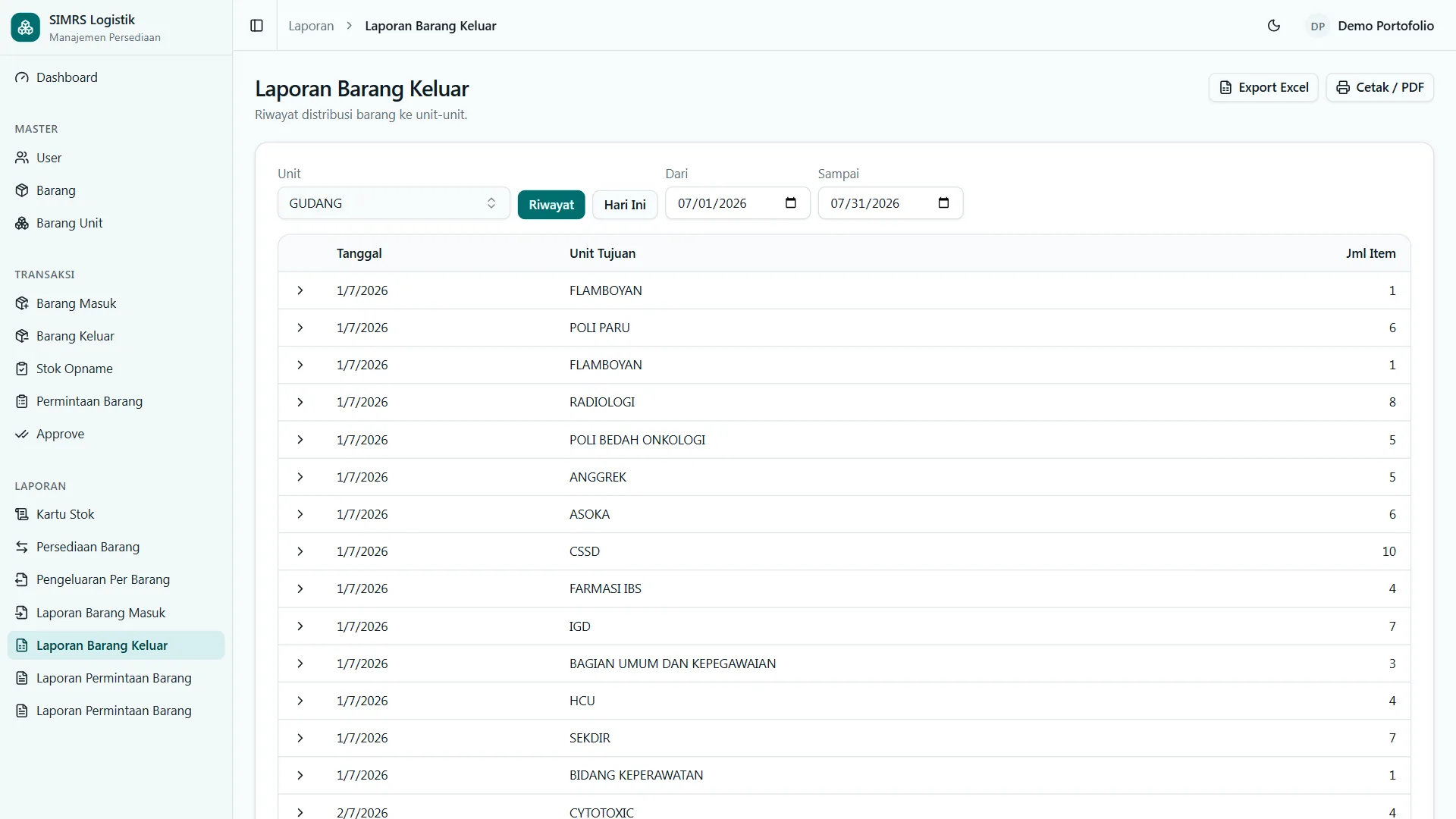Image resolution: width=1456 pixels, height=819 pixels.
Task: Open calendar picker in Dari field
Action: click(791, 203)
